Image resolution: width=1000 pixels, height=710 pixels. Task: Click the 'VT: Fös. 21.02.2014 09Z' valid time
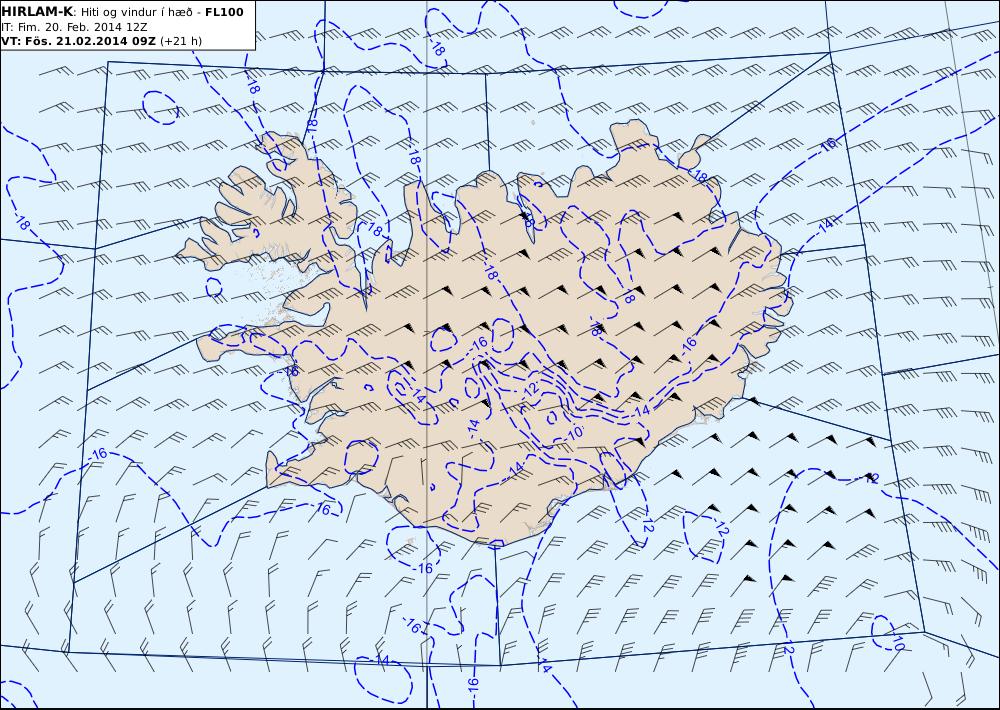tap(78, 41)
